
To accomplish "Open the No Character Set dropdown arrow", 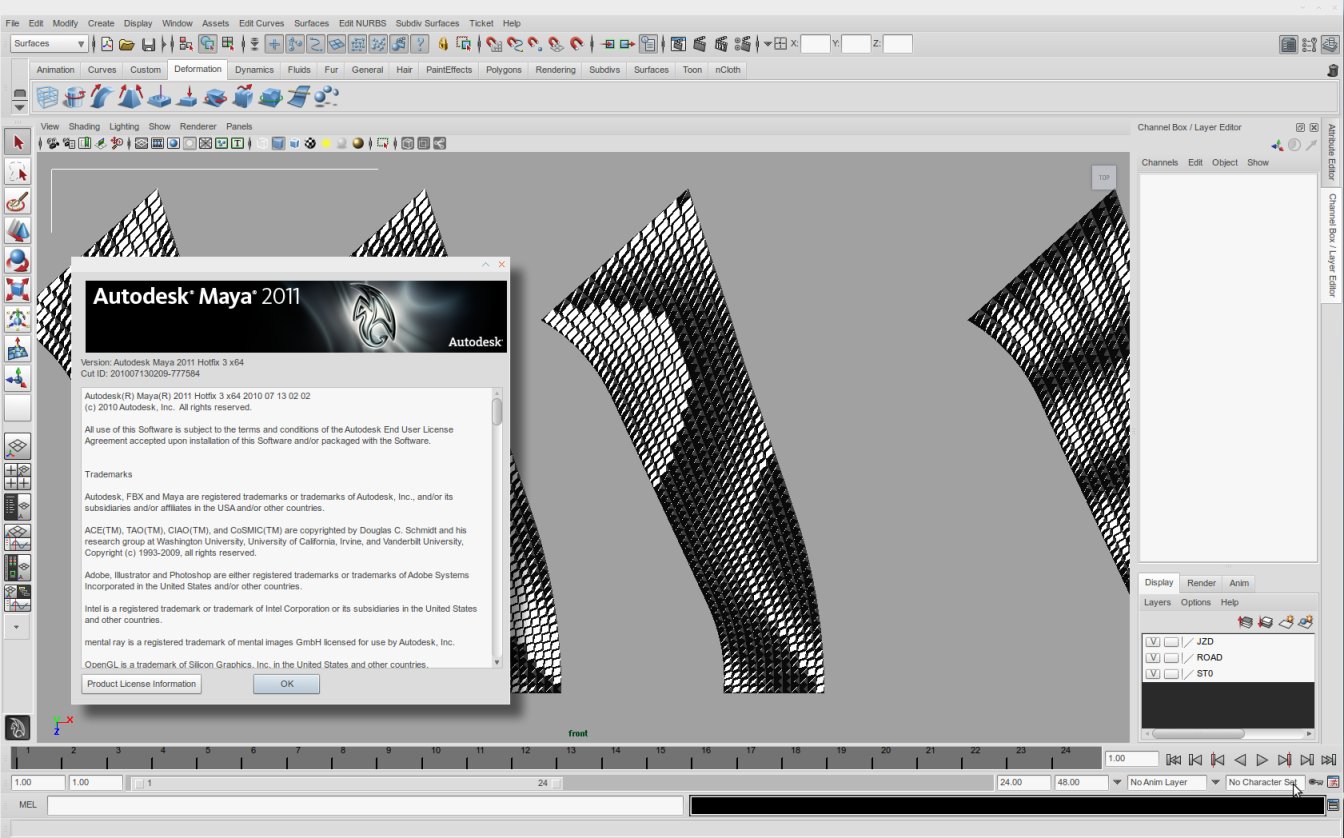I will (x=1216, y=783).
